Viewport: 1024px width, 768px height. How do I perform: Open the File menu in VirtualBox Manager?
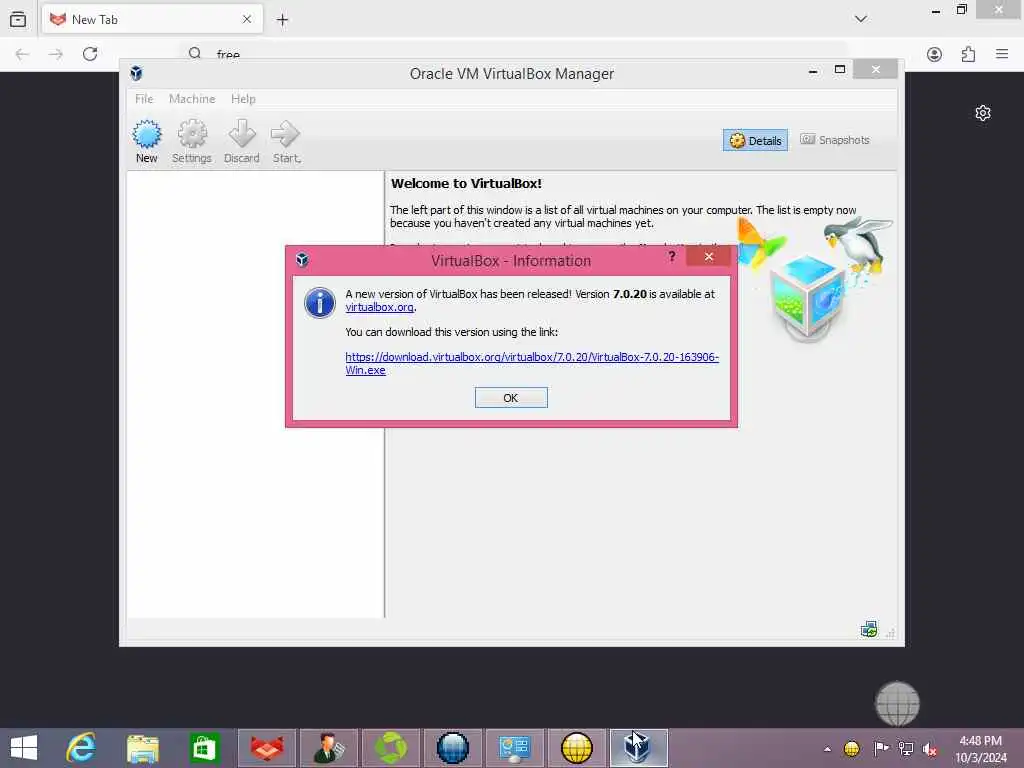tap(144, 99)
